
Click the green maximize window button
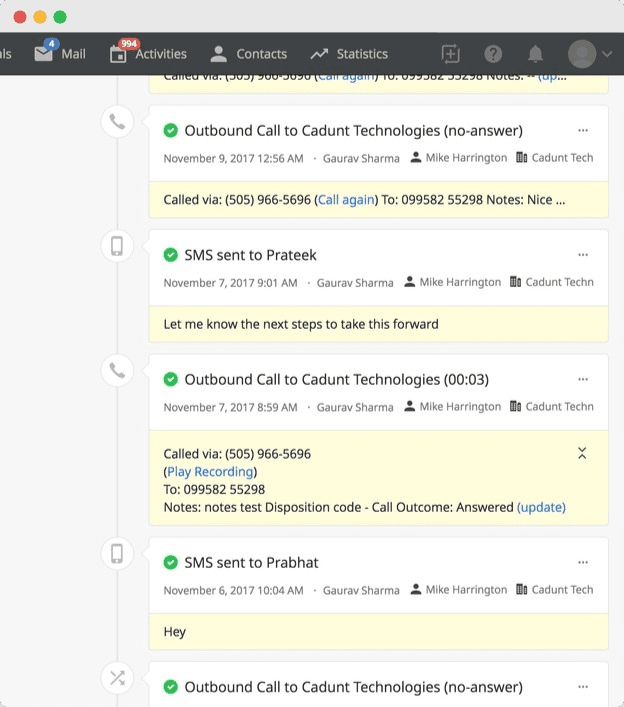pos(60,17)
